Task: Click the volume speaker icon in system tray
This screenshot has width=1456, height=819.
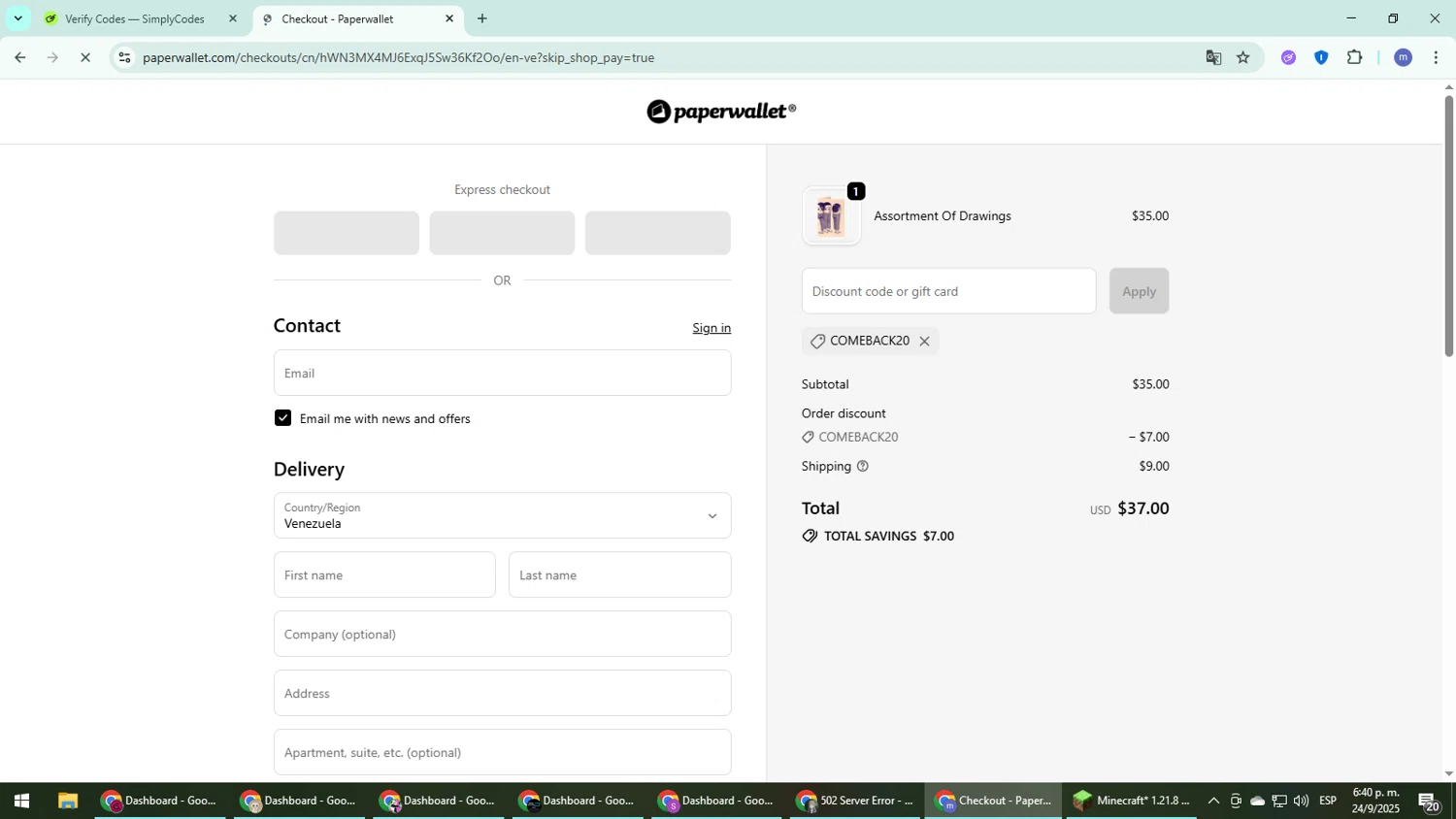Action: coord(1301,802)
